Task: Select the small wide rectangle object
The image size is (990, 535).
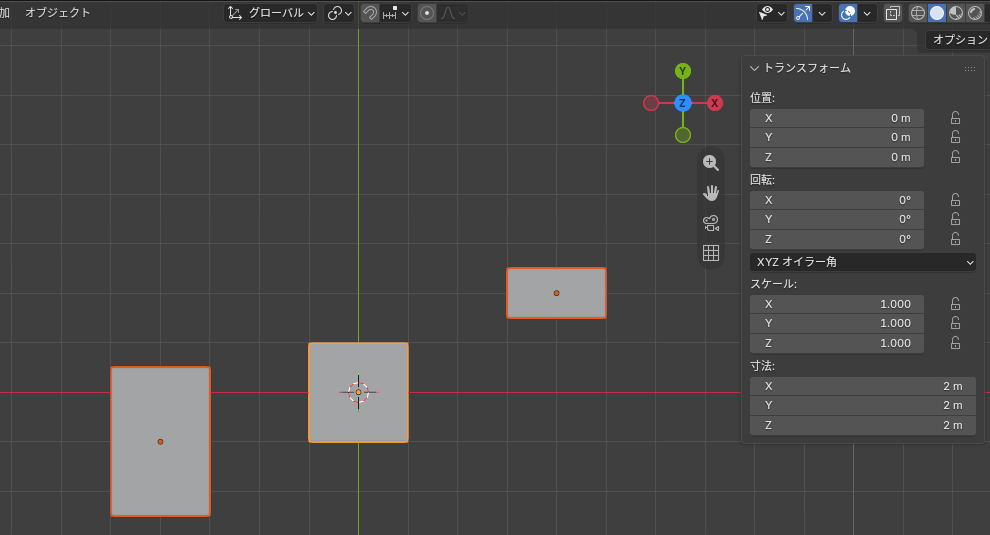Action: (x=556, y=293)
